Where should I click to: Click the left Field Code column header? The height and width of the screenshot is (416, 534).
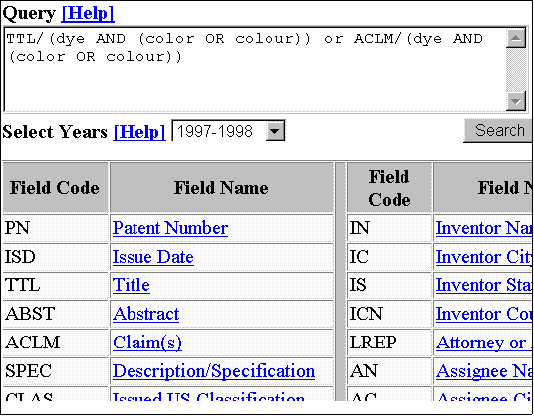[x=56, y=188]
